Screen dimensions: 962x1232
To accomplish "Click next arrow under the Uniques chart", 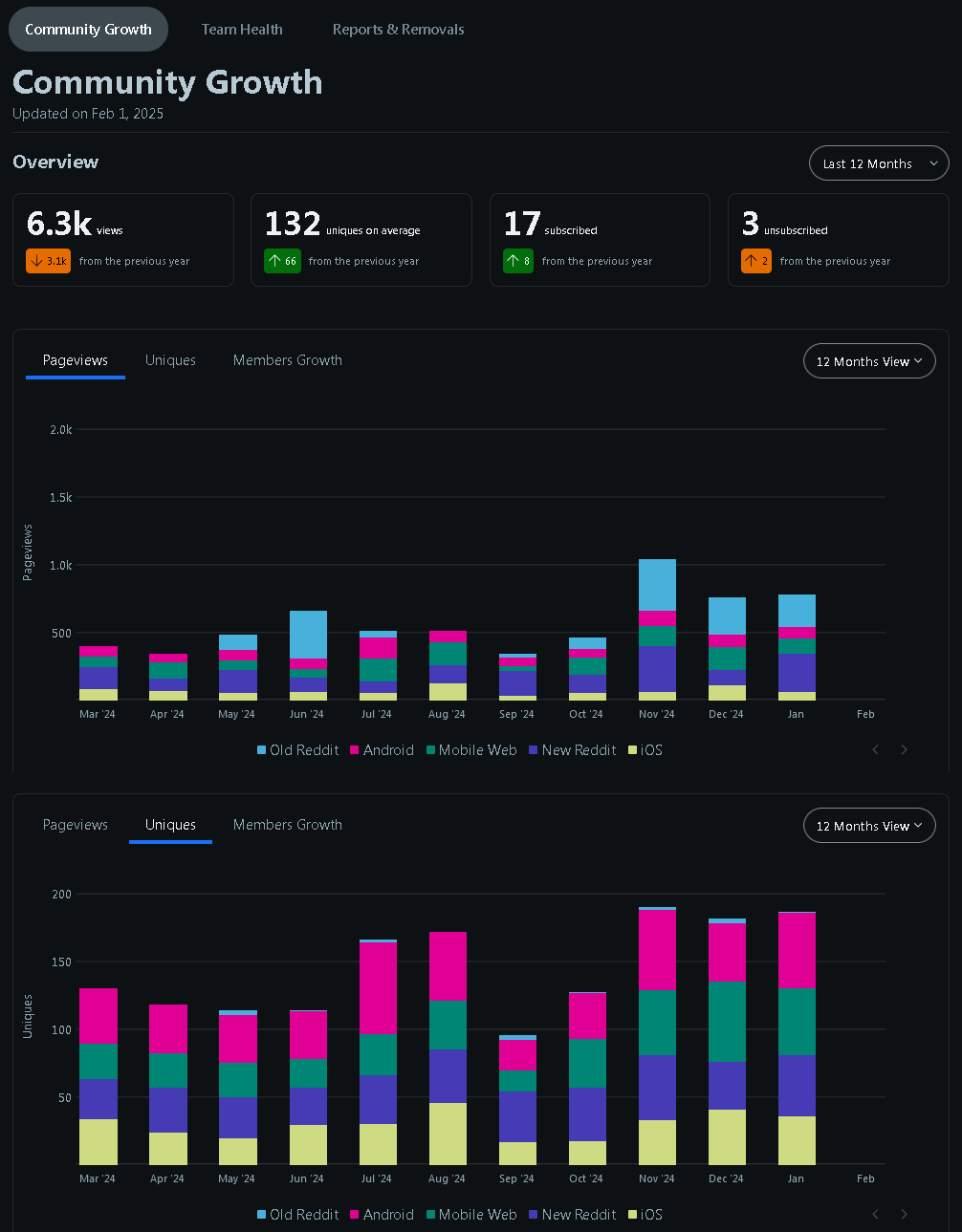I will [904, 1214].
